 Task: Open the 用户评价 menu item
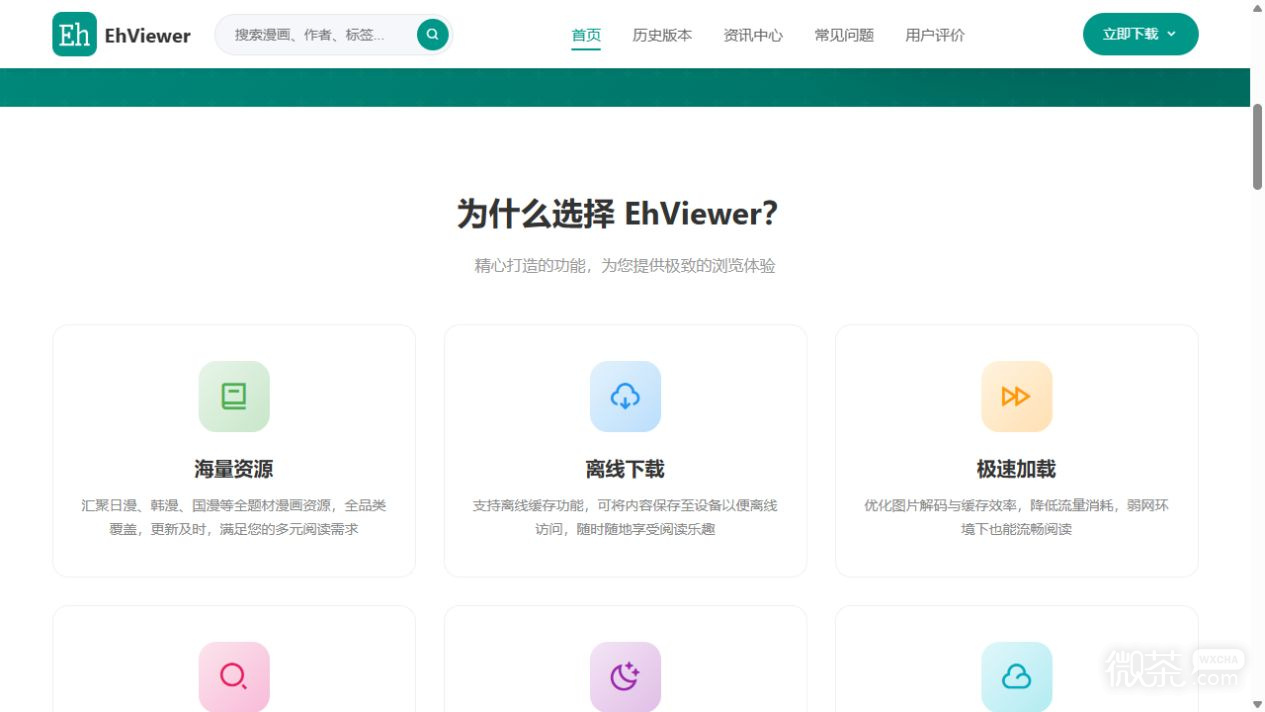tap(935, 35)
